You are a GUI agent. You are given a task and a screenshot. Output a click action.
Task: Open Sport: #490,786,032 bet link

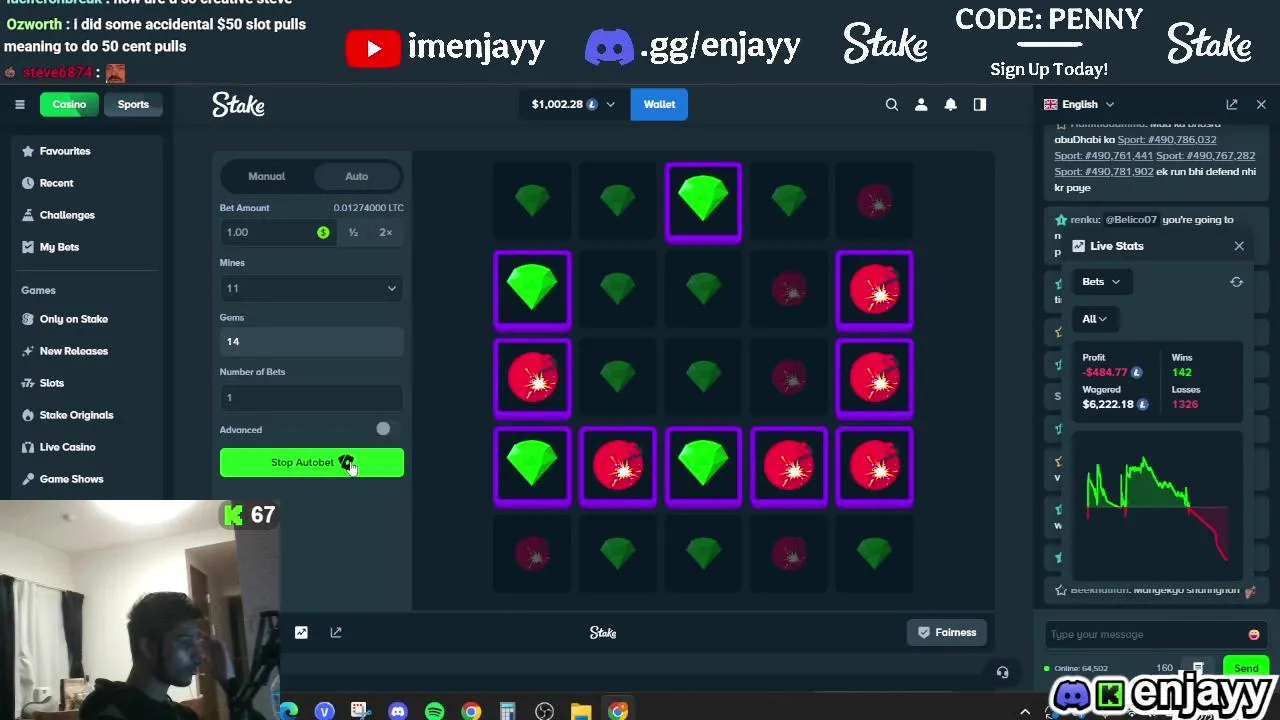pyautogui.click(x=1167, y=140)
